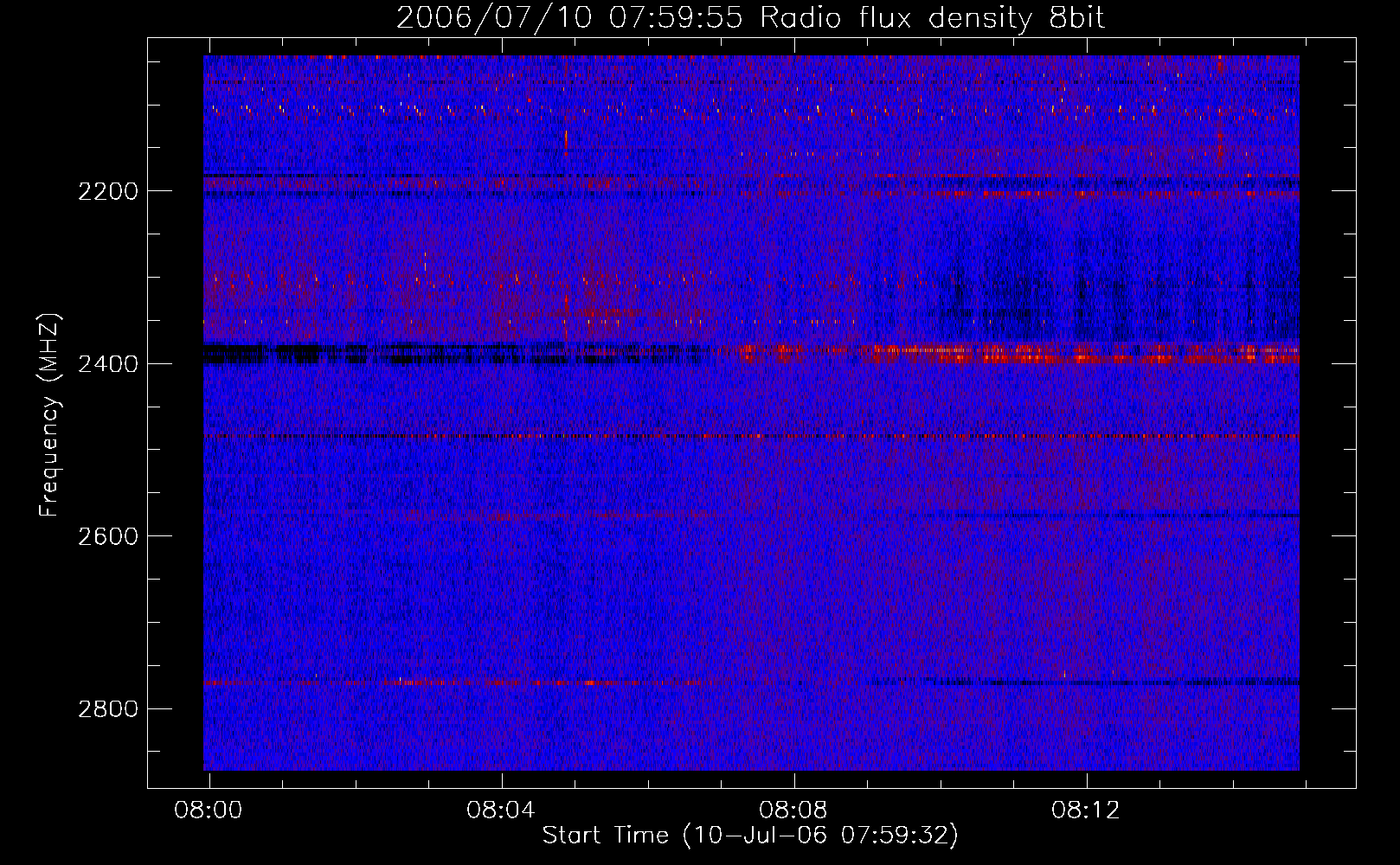
Task: Click the 08:00 time tick label
Action: coord(209,810)
